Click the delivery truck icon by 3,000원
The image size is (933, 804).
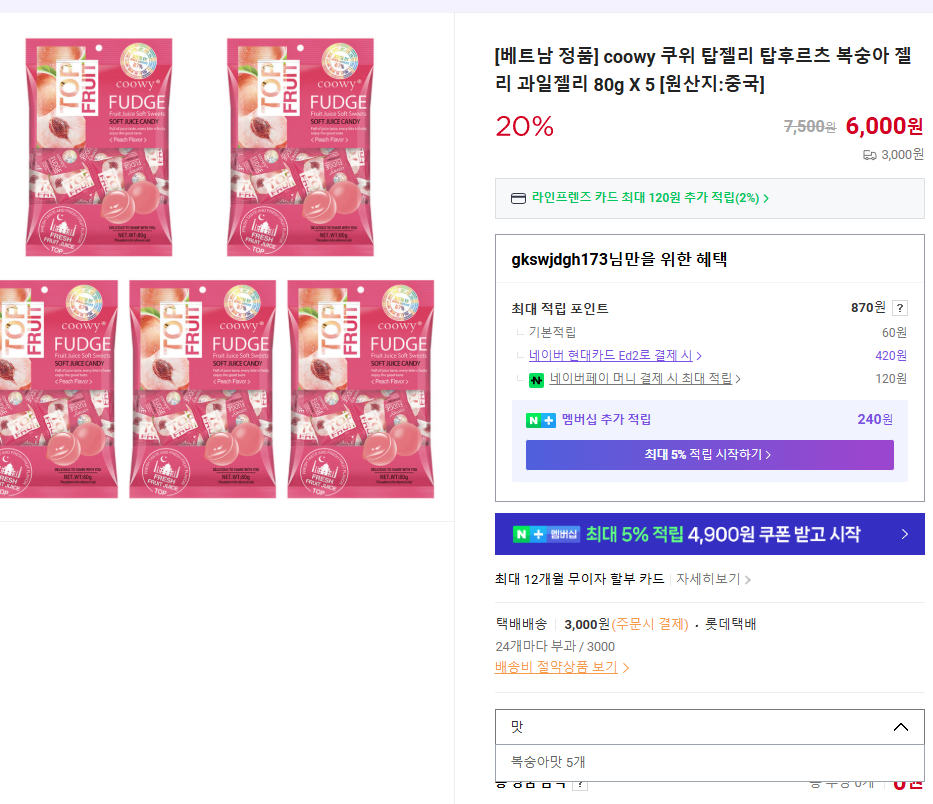tap(869, 155)
